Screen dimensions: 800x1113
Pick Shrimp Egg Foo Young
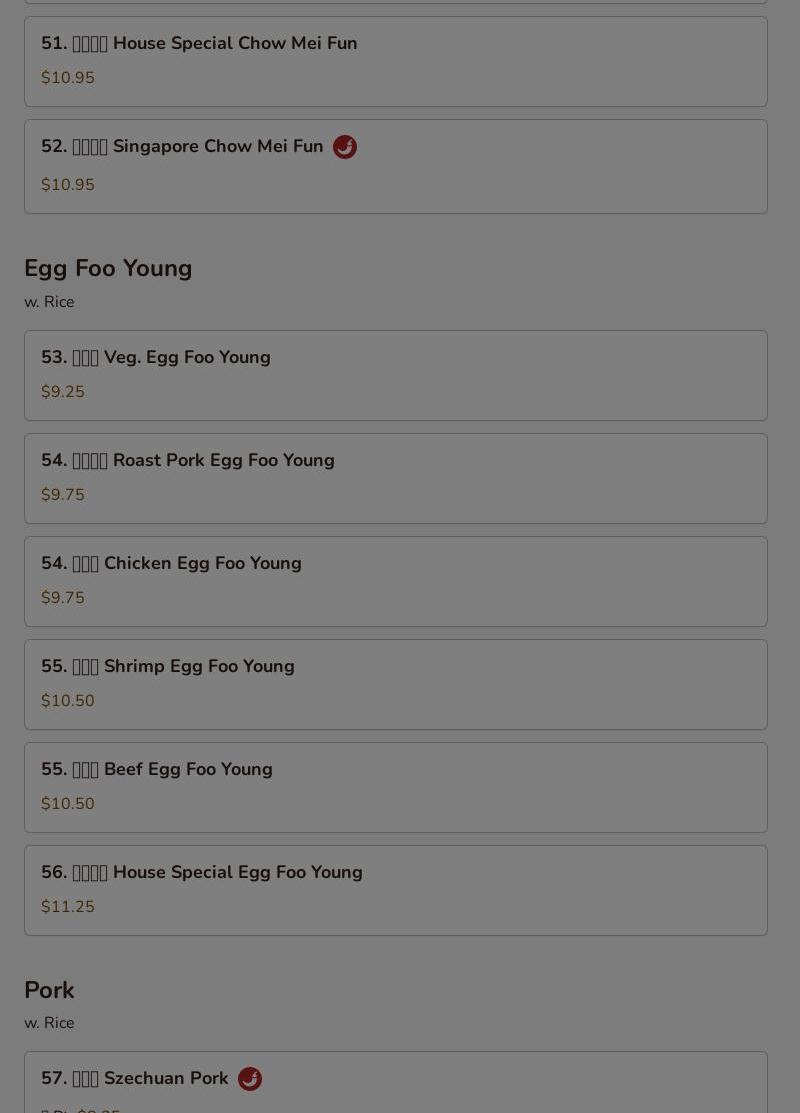tap(395, 684)
